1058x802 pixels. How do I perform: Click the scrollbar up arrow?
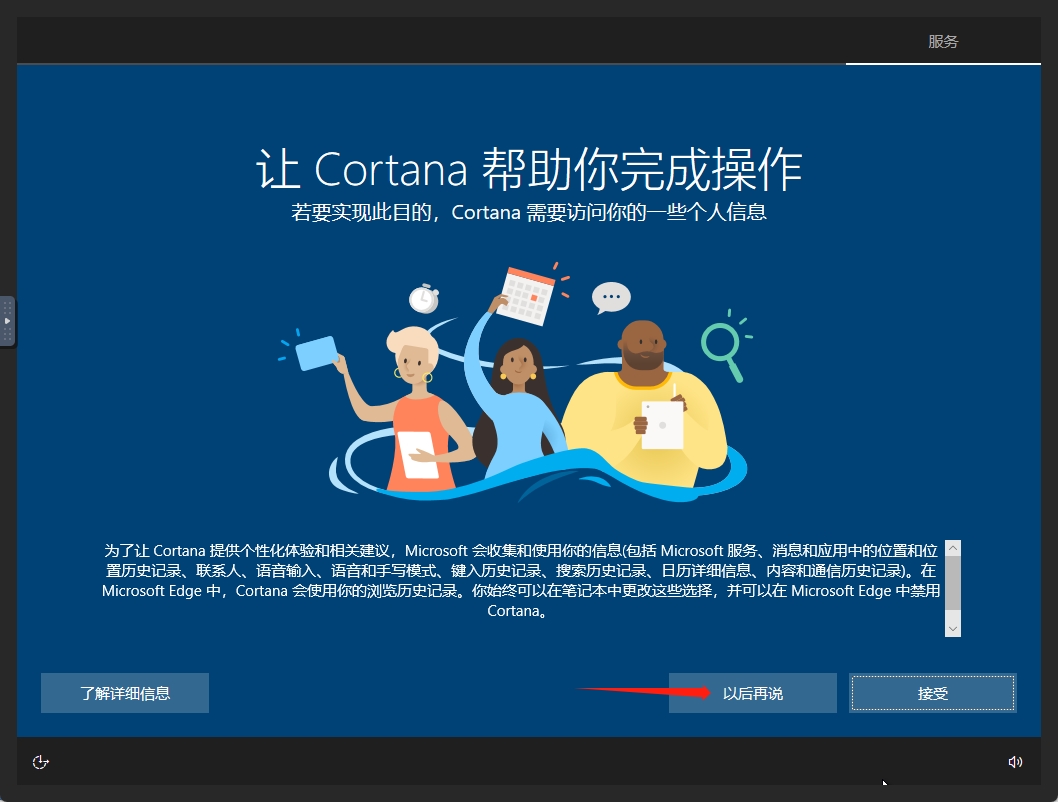[x=952, y=548]
